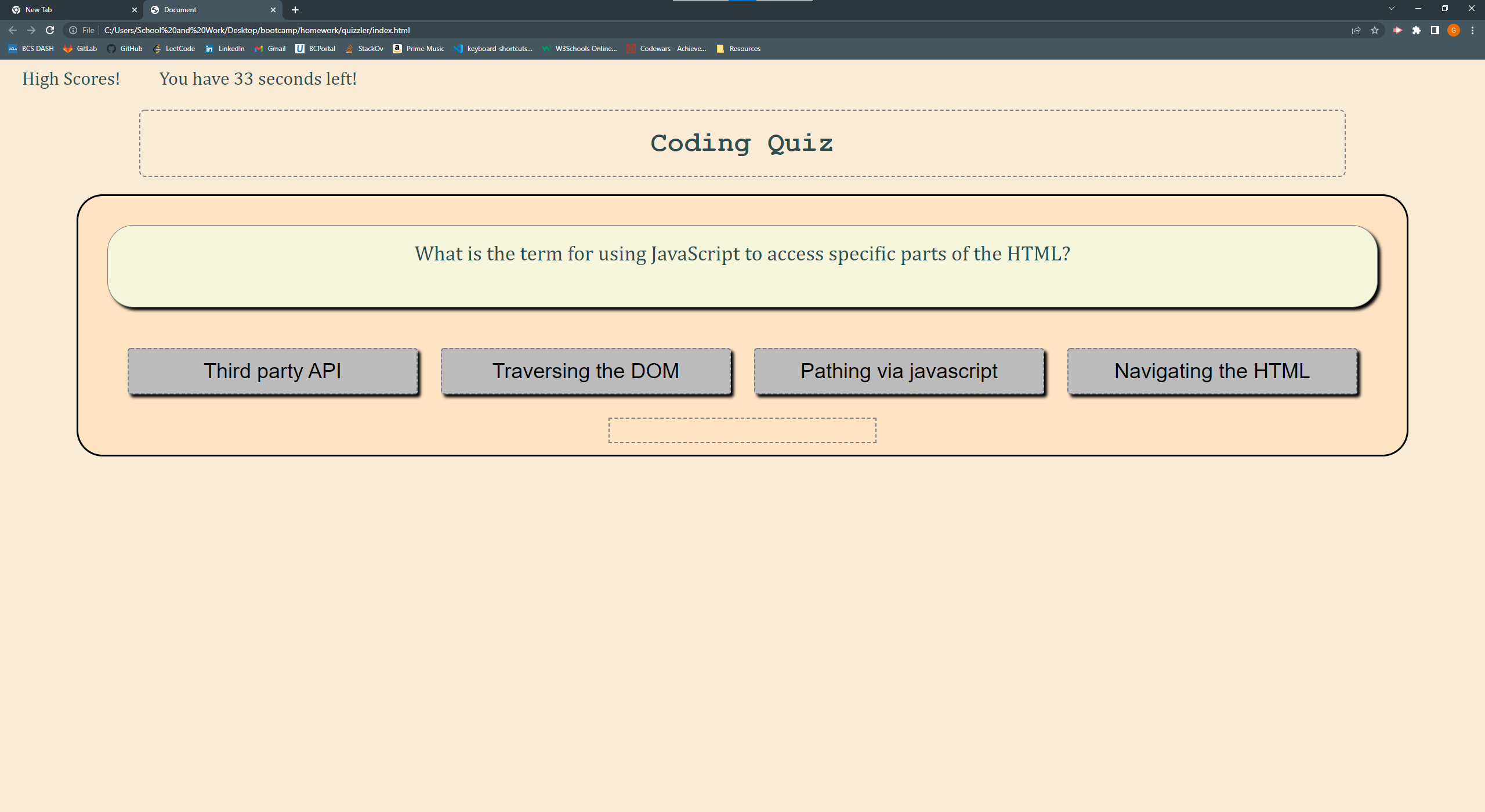
Task: Click the share page icon
Action: click(x=1356, y=30)
